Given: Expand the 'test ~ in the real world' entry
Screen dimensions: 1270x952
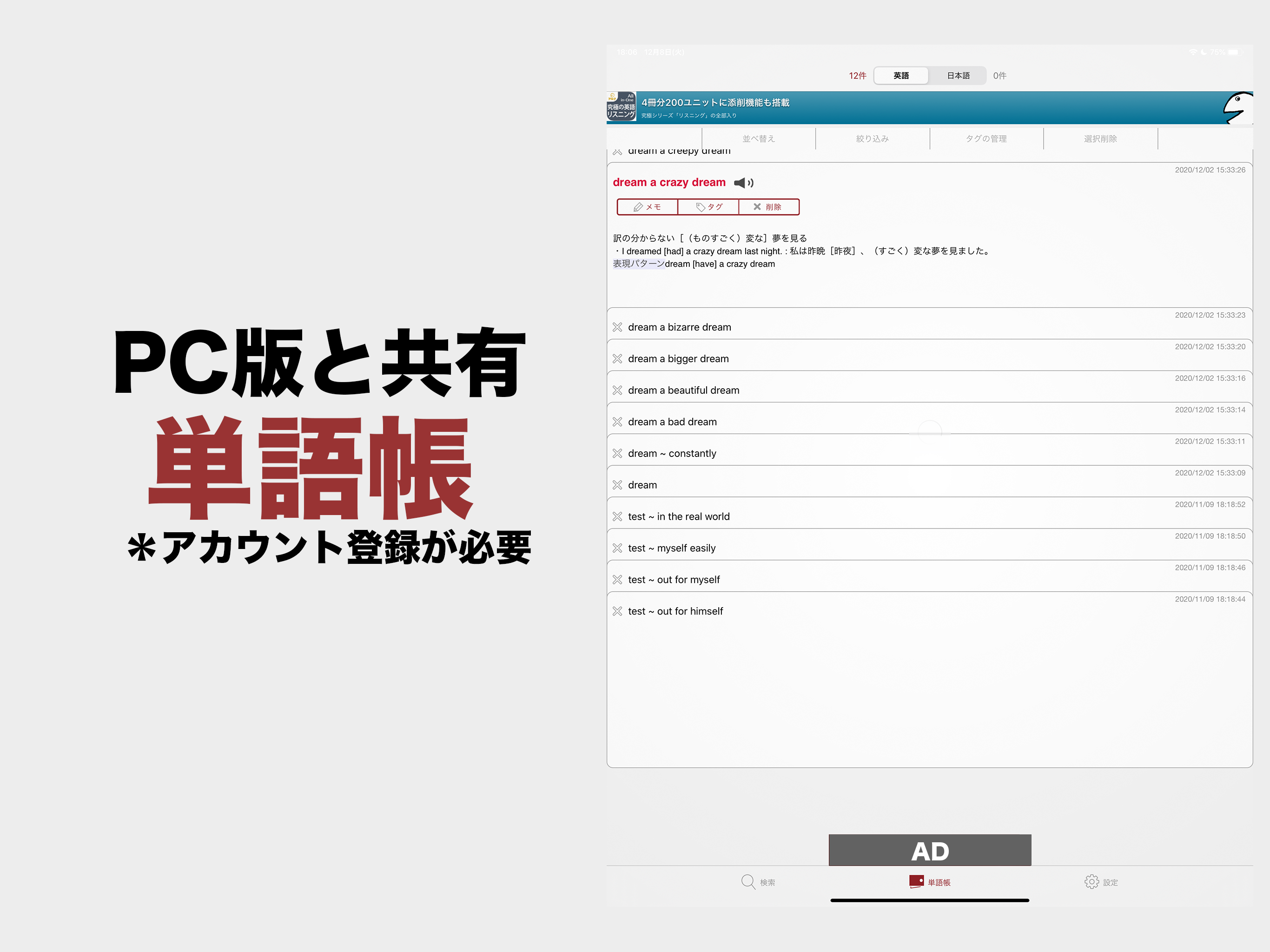Looking at the screenshot, I should (679, 517).
